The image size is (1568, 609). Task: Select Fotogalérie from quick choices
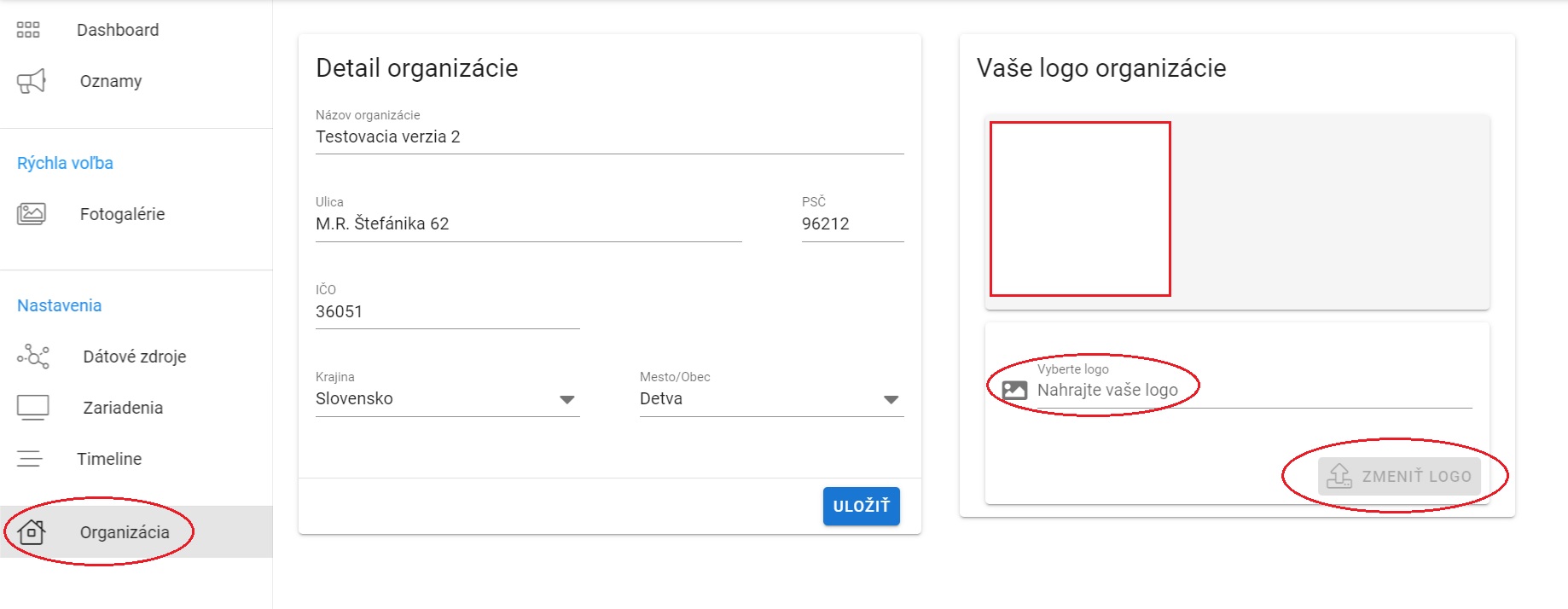click(x=122, y=214)
